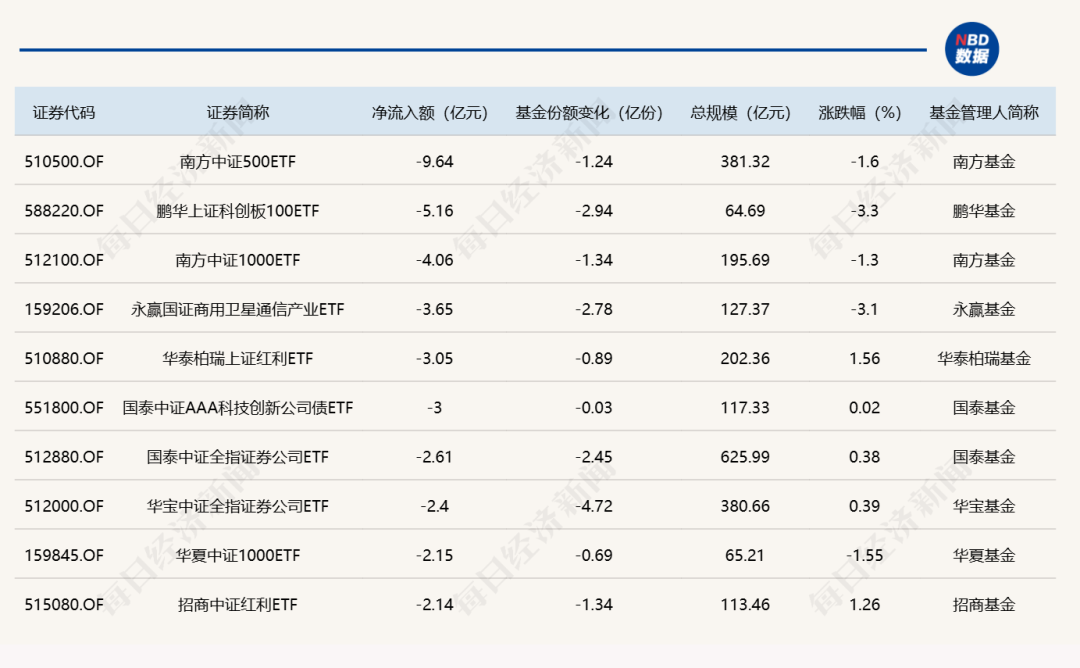Click the NBD数据 logo badge
The width and height of the screenshot is (1080, 668).
tap(971, 49)
